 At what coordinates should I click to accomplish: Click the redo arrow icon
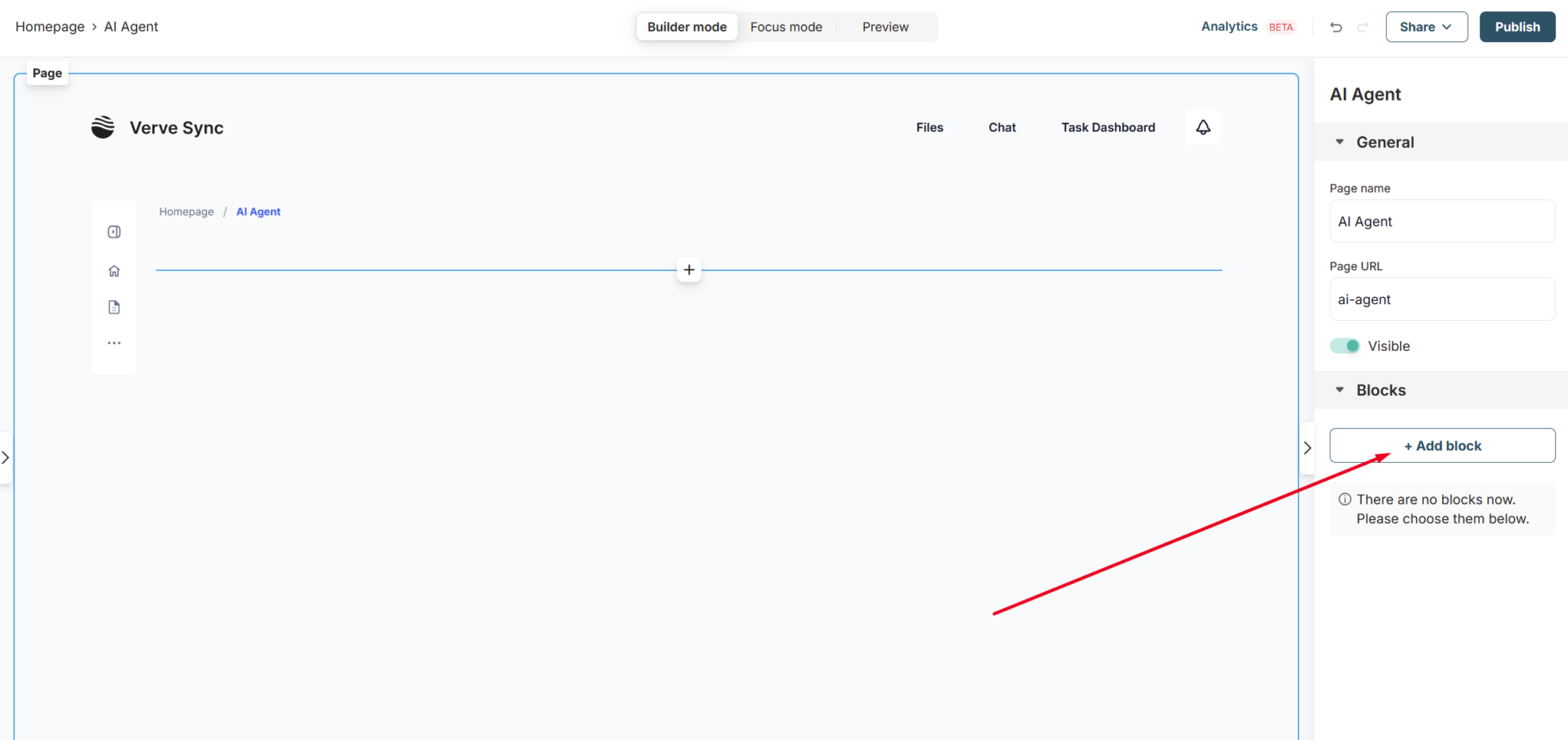pos(1363,26)
